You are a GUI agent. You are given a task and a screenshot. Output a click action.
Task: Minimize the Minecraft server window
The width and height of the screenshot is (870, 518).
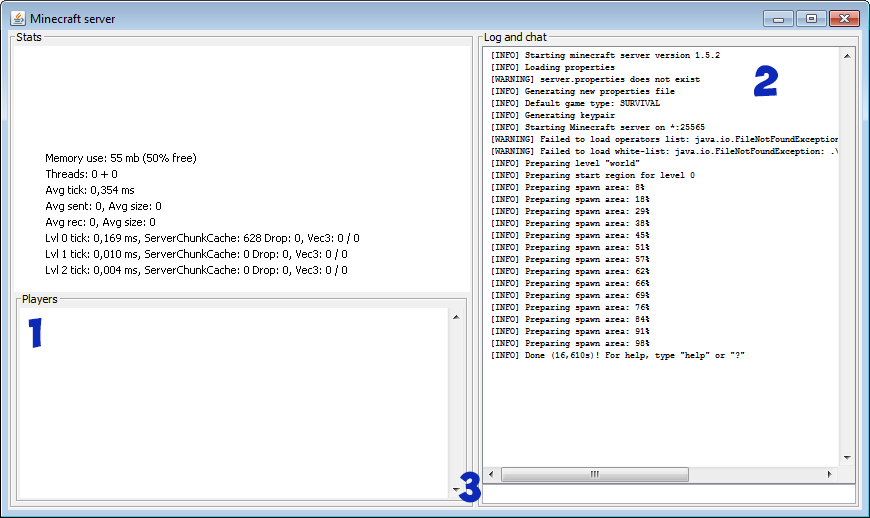[778, 19]
